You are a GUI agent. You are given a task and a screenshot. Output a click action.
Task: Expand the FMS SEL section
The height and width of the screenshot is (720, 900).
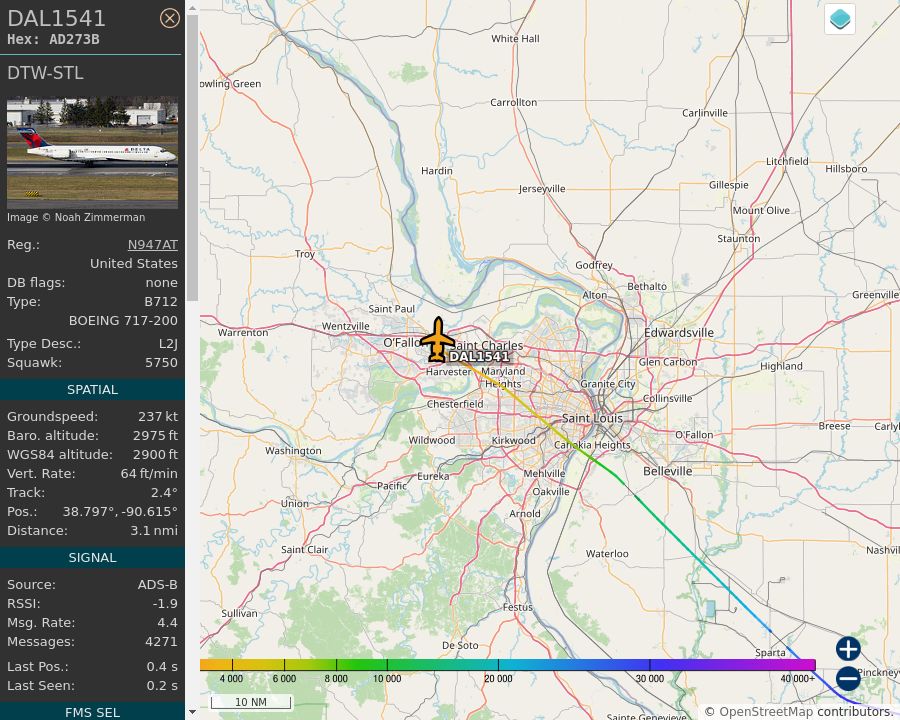coord(92,712)
